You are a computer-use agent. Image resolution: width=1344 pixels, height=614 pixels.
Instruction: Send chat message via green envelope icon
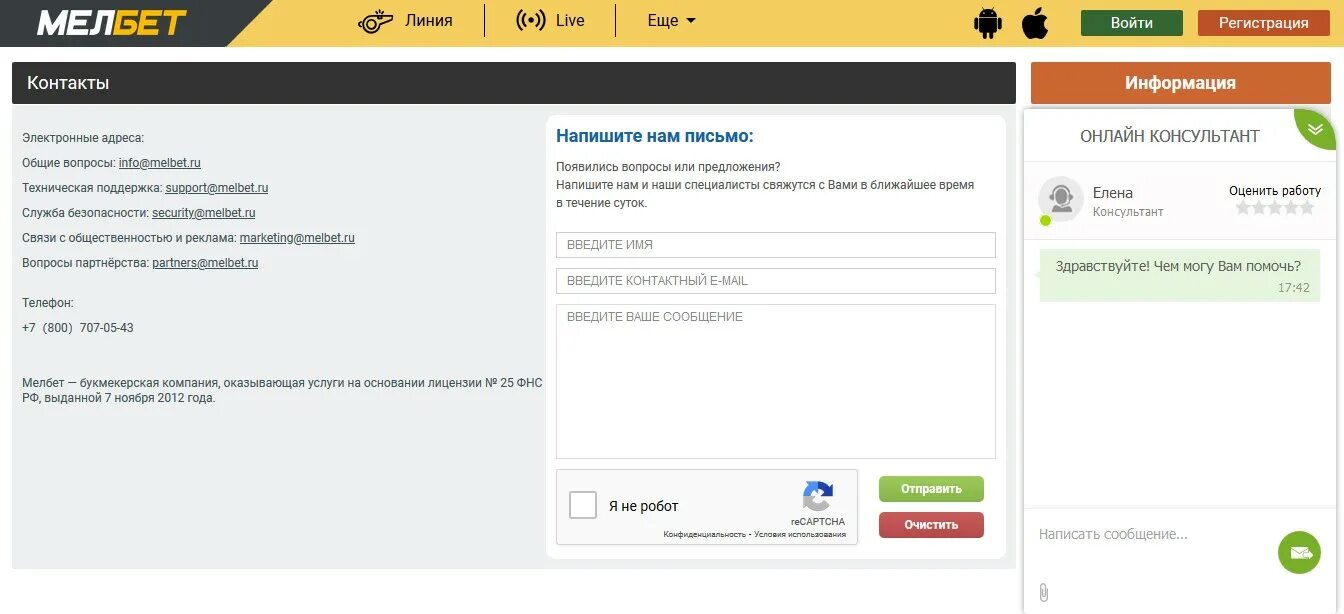tap(1298, 552)
